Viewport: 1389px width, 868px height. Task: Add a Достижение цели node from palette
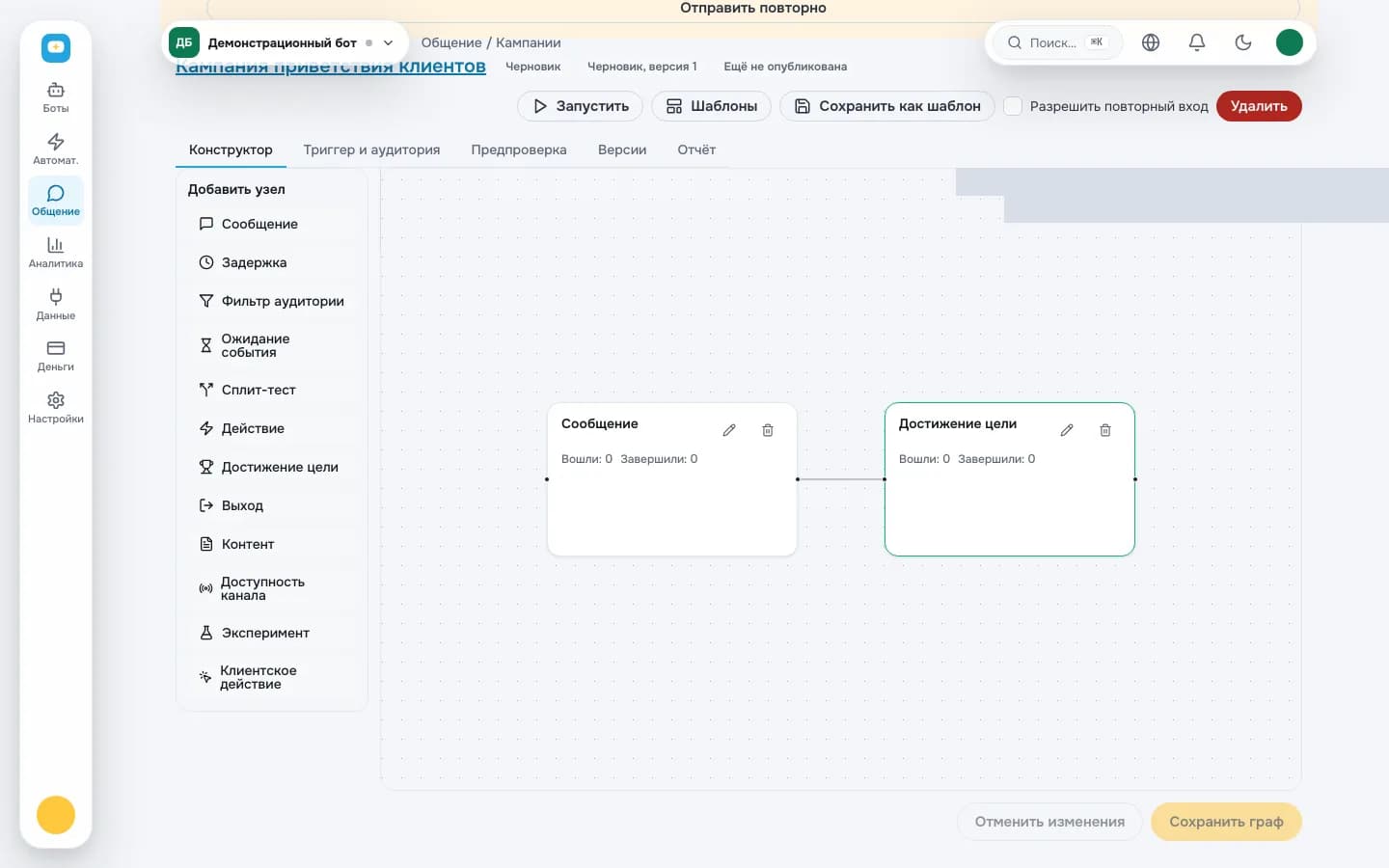271,467
